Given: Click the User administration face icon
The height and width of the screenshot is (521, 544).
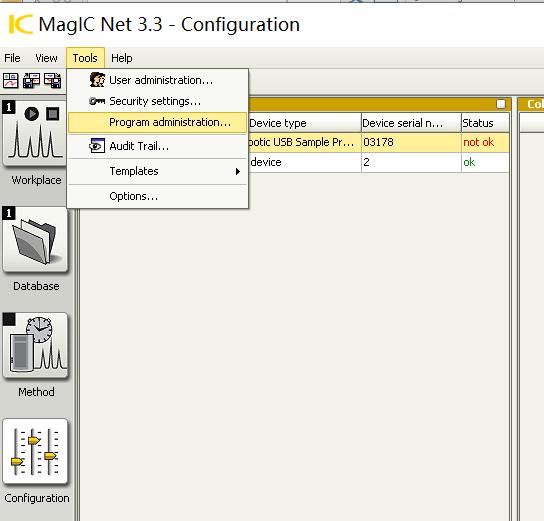Looking at the screenshot, I should [97, 80].
